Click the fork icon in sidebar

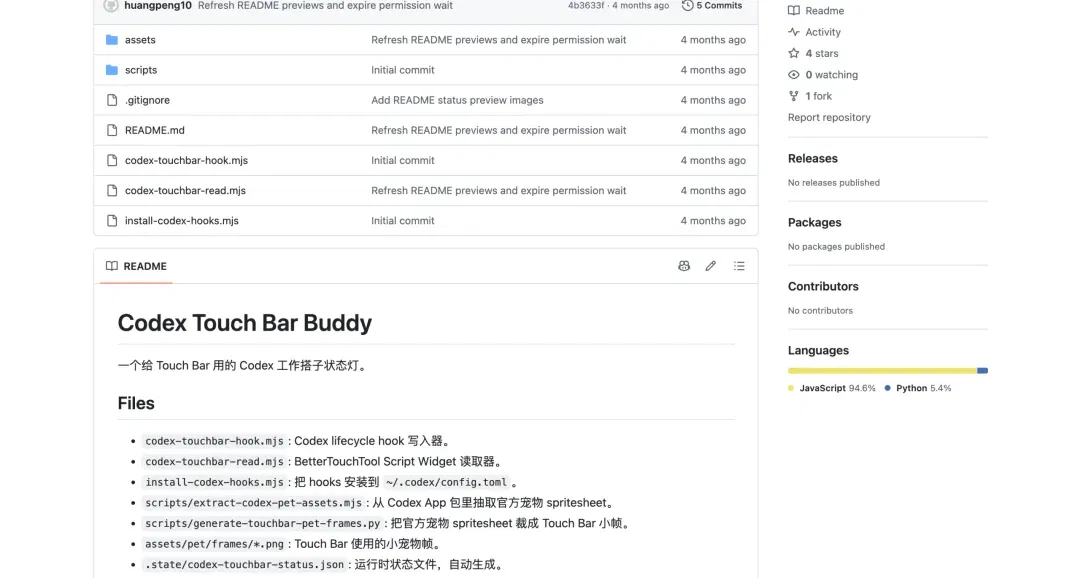[794, 96]
